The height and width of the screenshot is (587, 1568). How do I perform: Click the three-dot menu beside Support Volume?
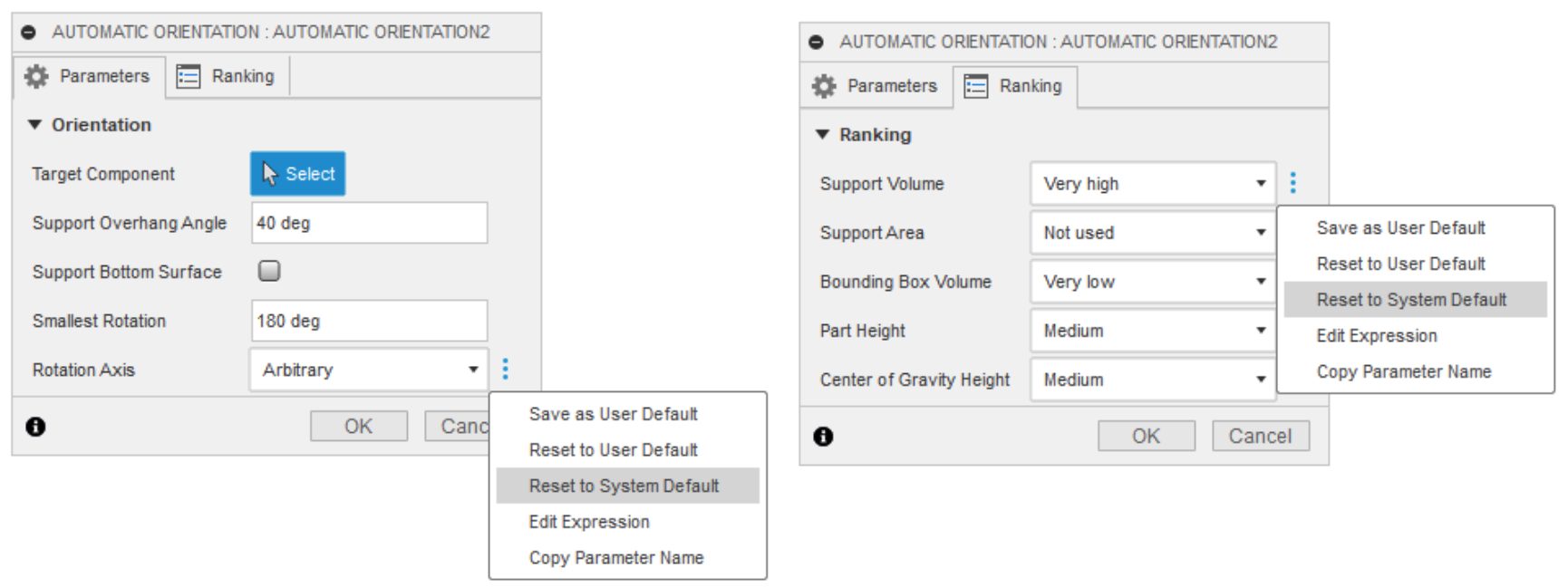coord(1293,183)
